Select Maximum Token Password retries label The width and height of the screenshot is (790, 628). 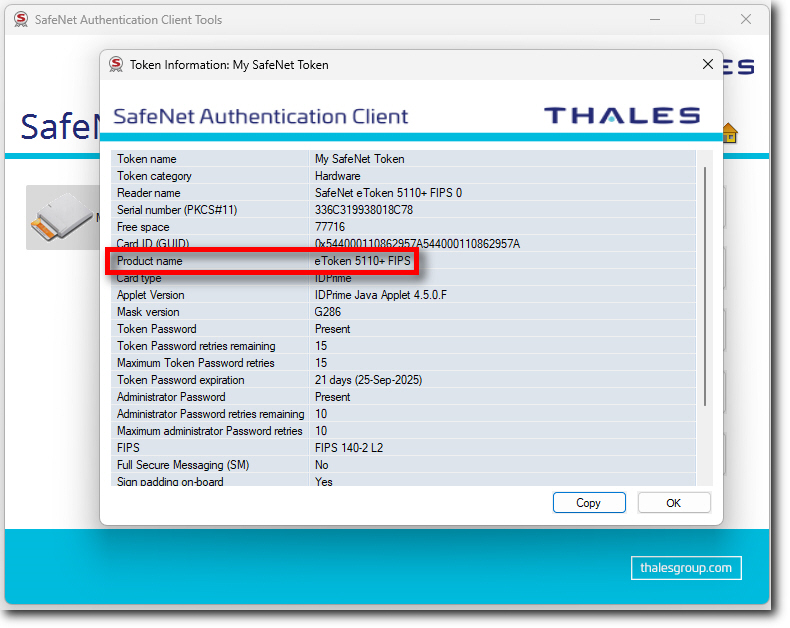pyautogui.click(x=195, y=363)
